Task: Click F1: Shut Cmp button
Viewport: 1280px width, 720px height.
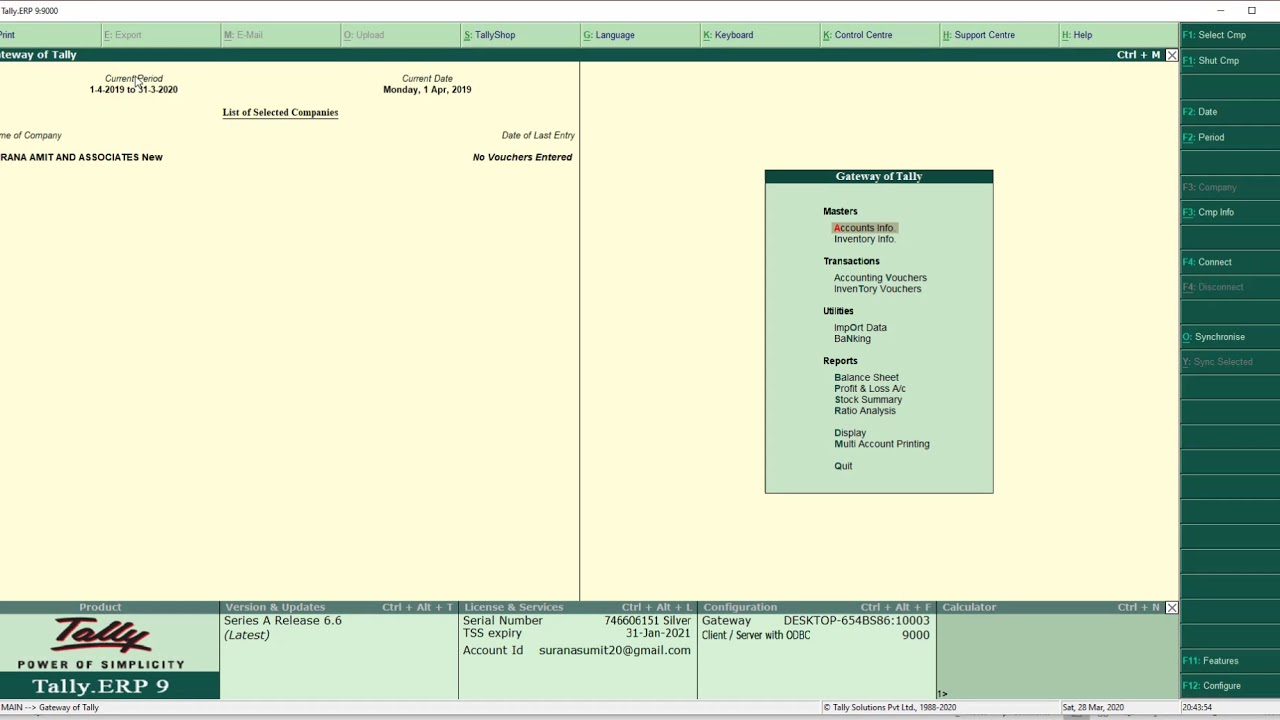Action: click(1230, 61)
